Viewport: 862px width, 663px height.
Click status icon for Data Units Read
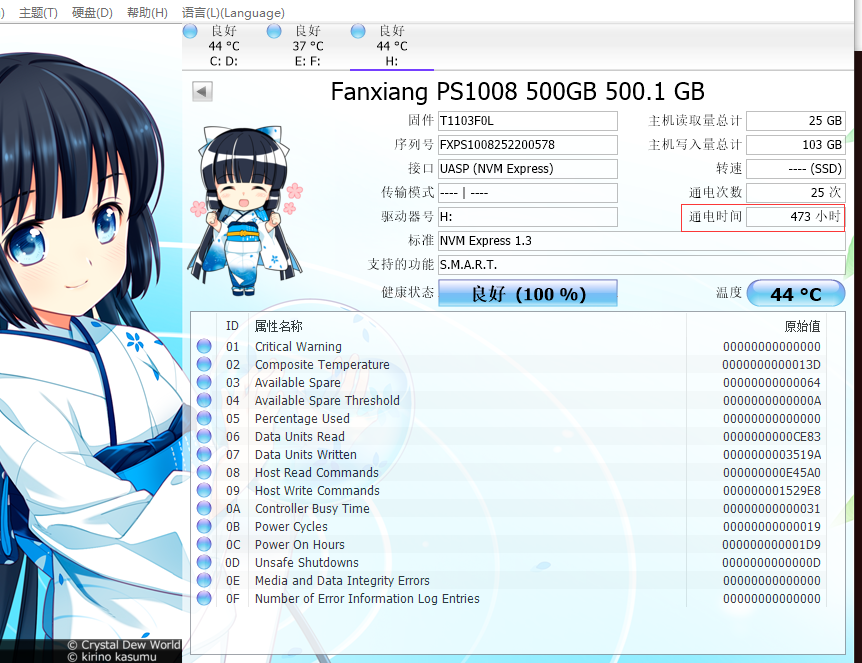(x=204, y=436)
